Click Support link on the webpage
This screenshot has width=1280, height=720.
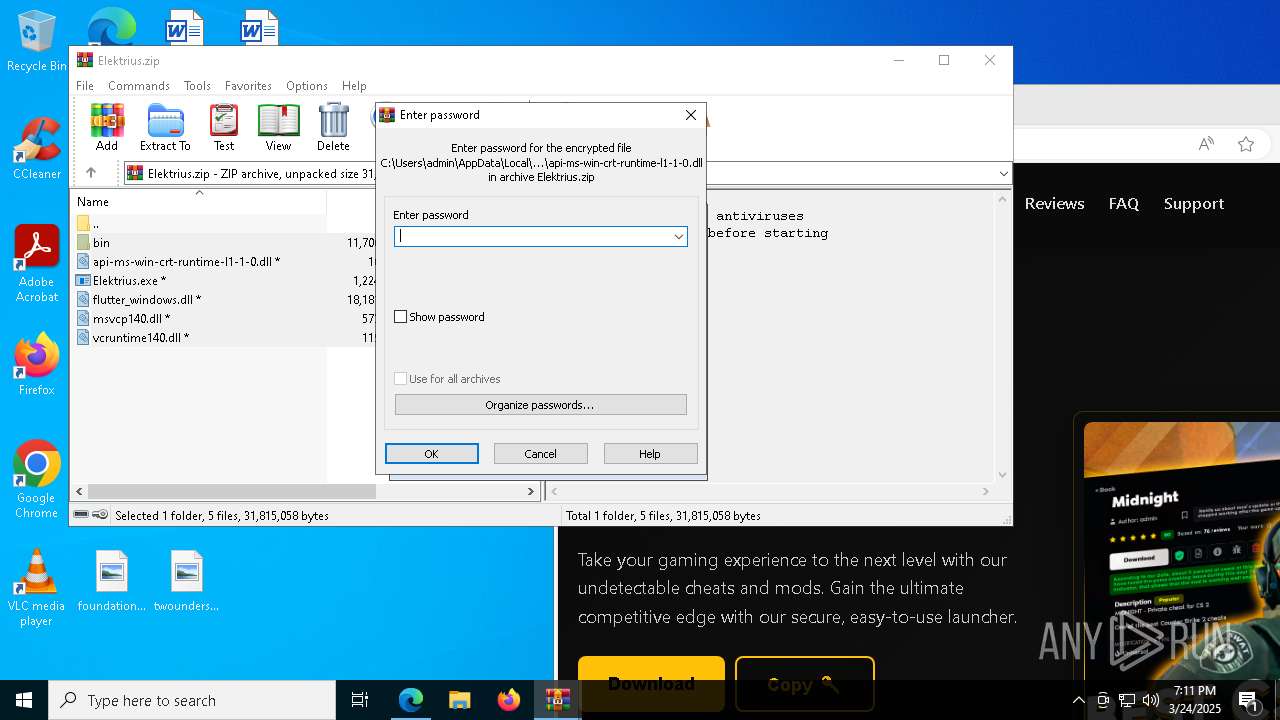1194,203
